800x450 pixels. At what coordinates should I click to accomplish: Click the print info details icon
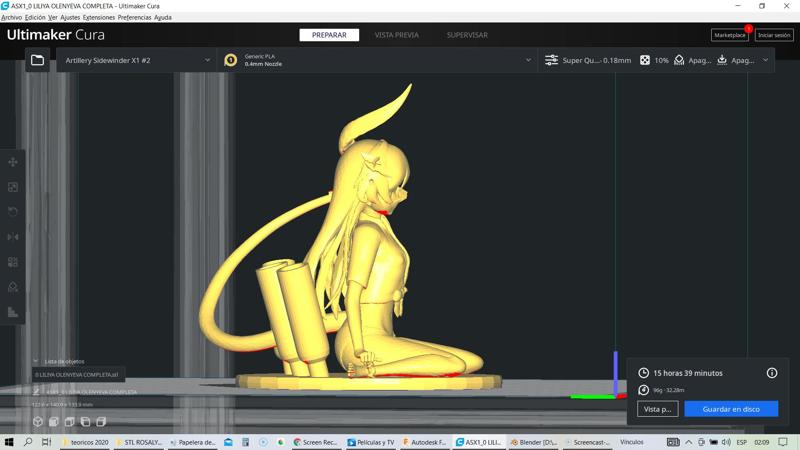point(771,373)
